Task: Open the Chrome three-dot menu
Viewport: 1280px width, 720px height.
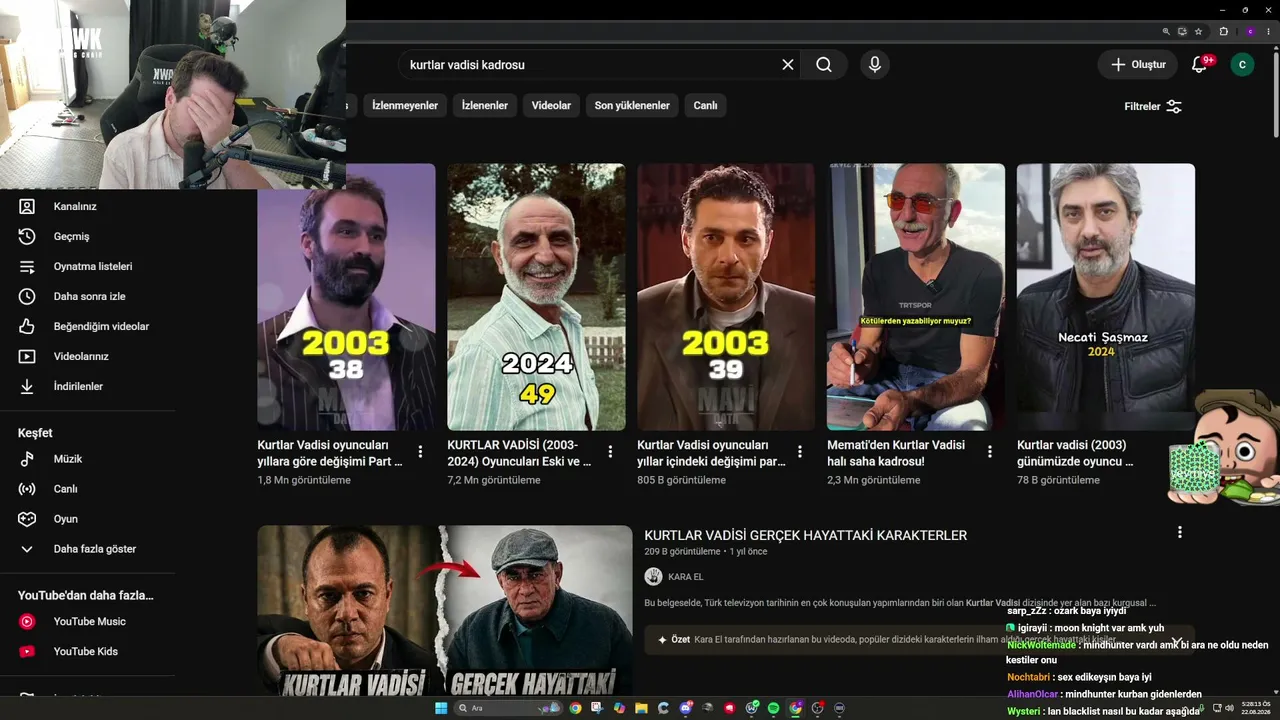Action: (x=1267, y=31)
